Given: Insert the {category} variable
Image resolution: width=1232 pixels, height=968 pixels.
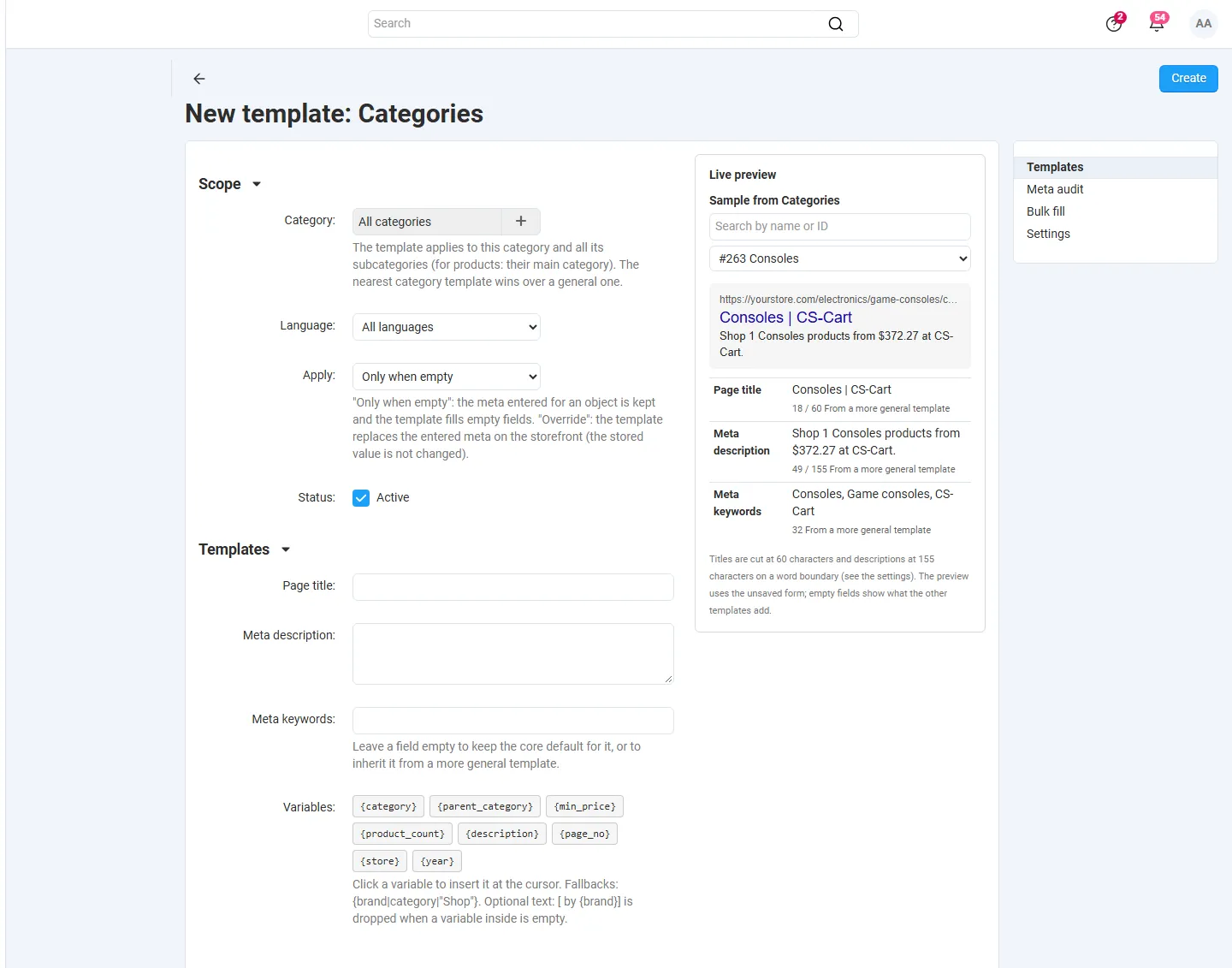Looking at the screenshot, I should tap(388, 806).
